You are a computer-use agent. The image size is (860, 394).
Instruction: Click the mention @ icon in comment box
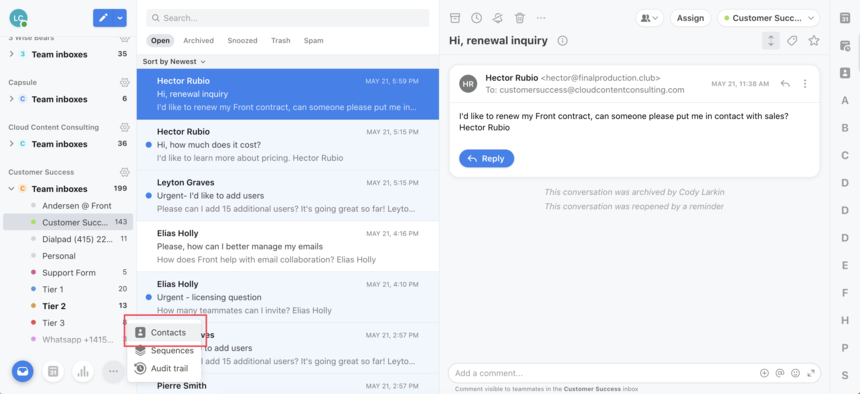(x=780, y=373)
